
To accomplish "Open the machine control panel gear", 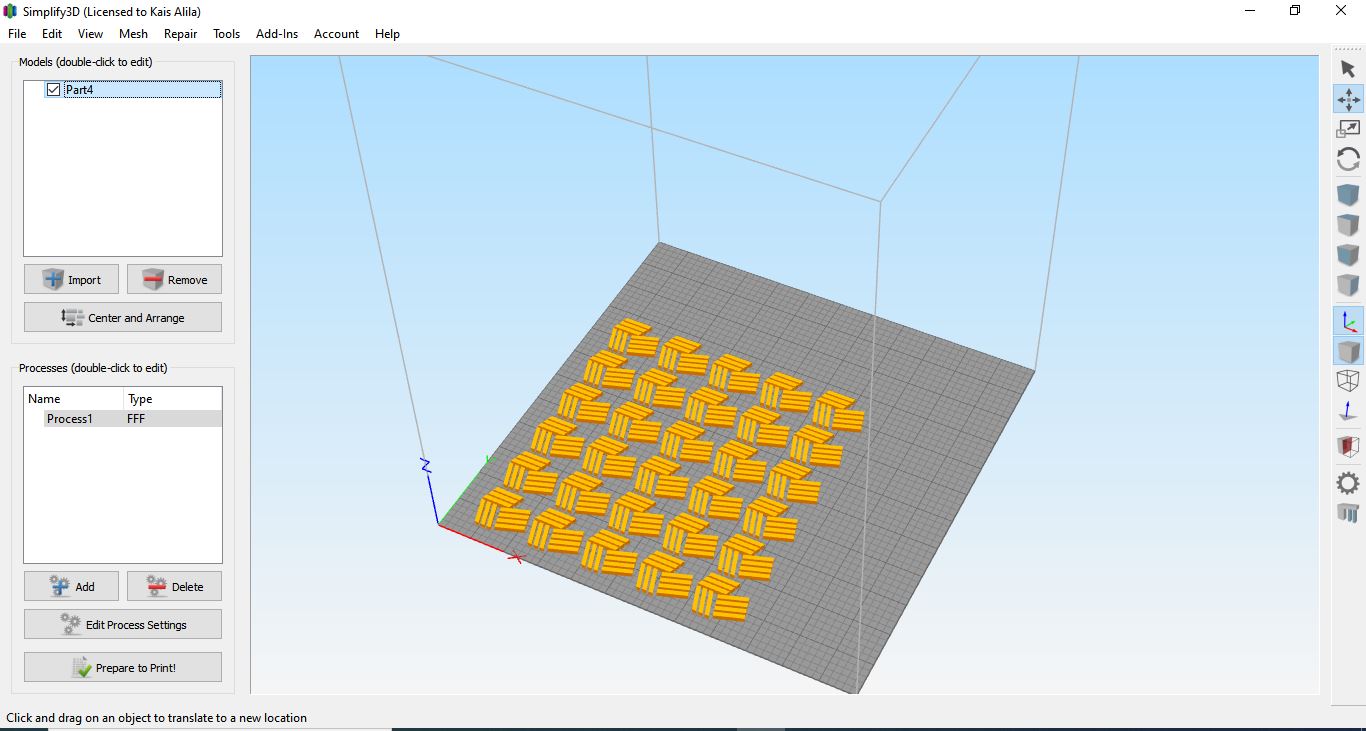I will 1348,483.
